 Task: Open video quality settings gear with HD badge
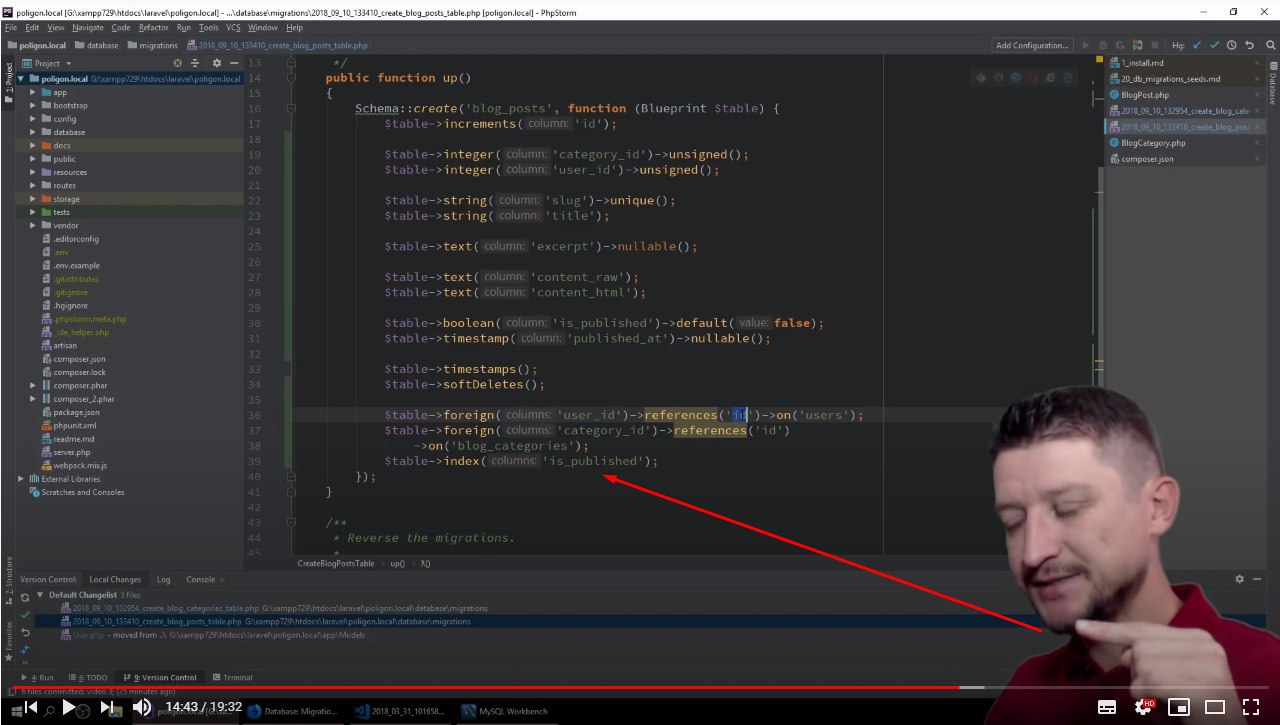[x=1143, y=707]
